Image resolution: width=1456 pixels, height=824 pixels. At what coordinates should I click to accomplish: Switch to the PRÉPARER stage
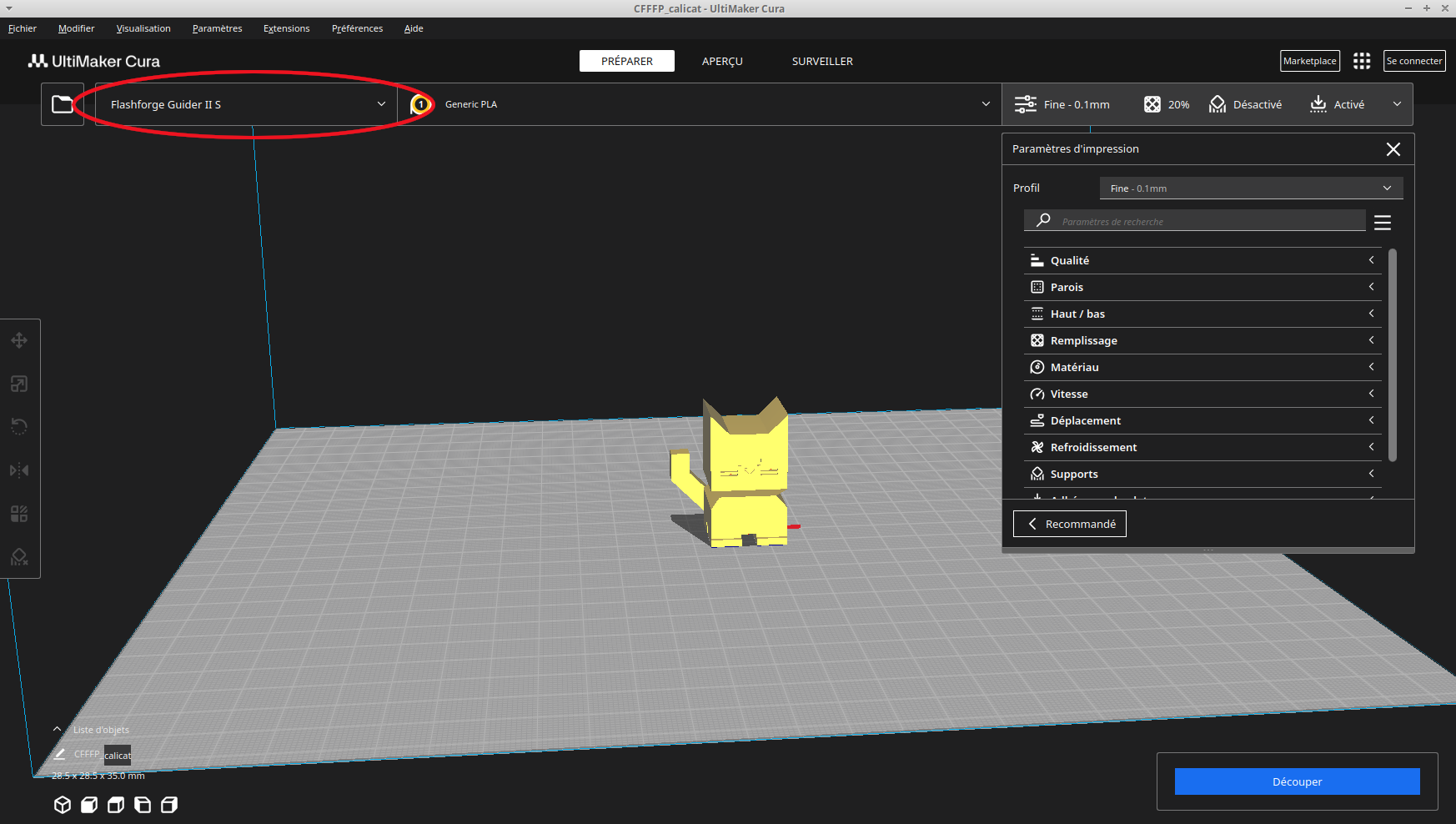pos(627,61)
